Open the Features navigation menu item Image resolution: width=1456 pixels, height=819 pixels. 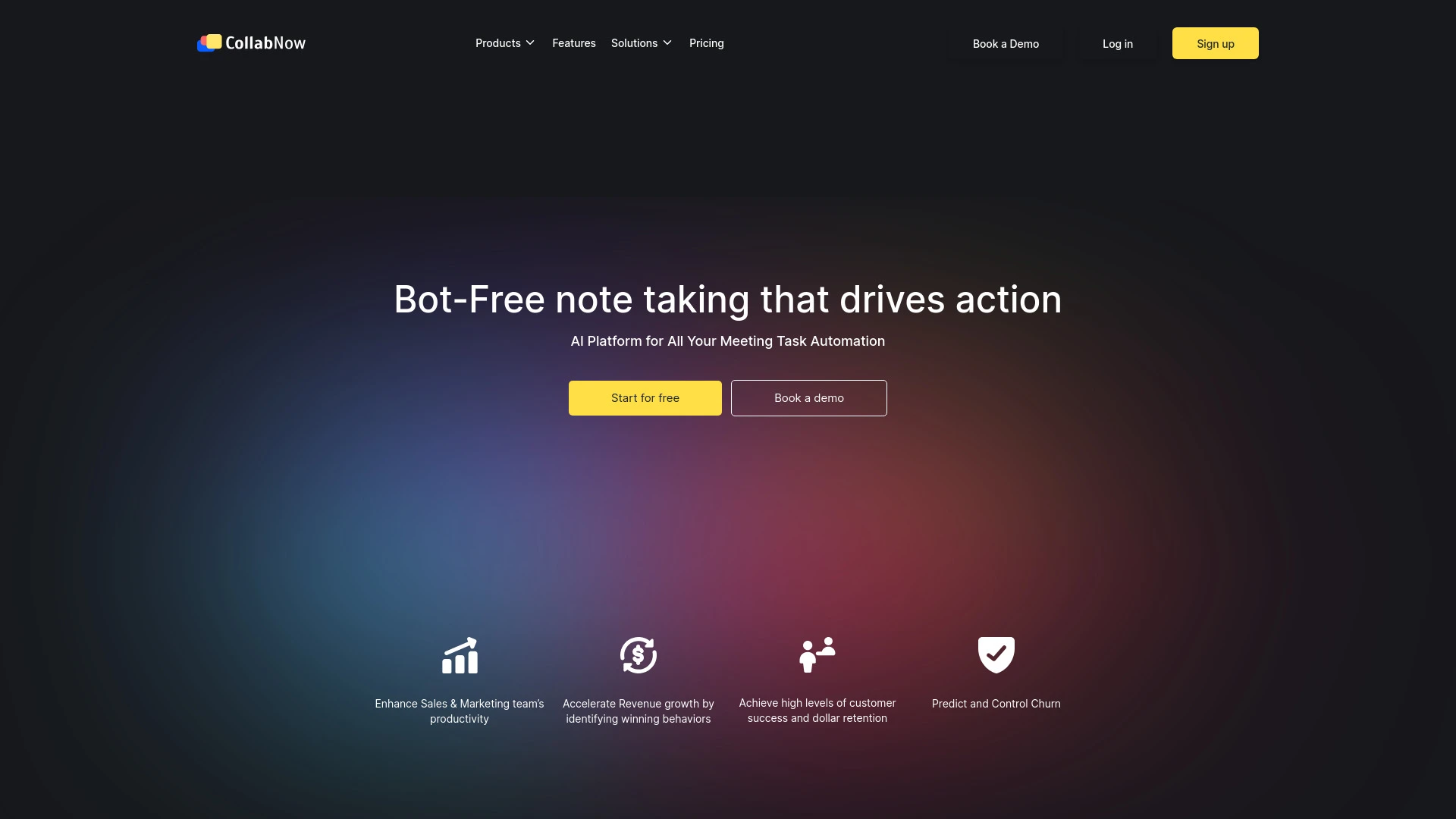574,43
